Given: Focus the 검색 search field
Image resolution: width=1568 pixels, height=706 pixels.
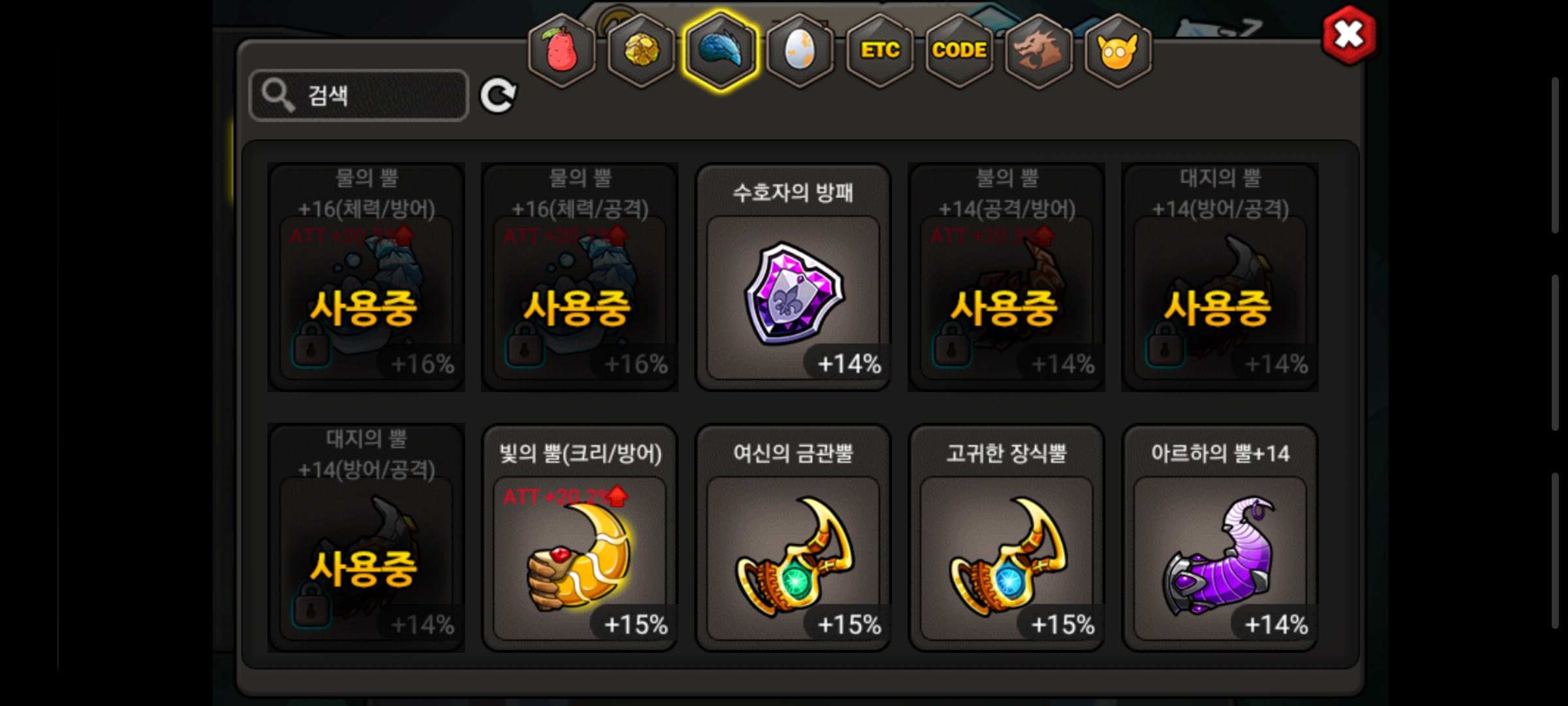Looking at the screenshot, I should pos(359,95).
